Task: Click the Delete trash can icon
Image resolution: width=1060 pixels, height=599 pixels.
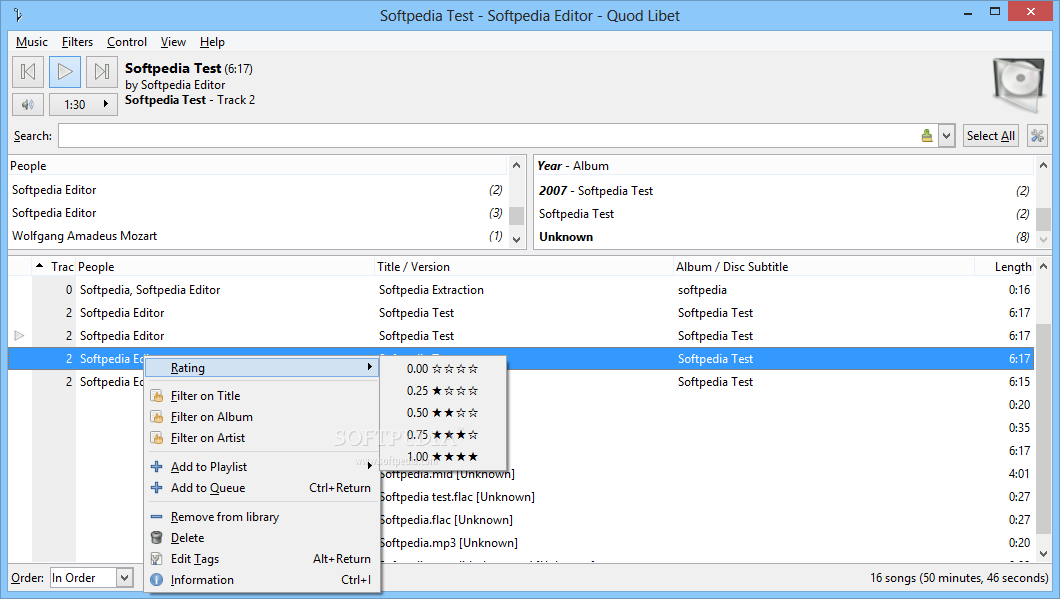Action: (x=157, y=538)
